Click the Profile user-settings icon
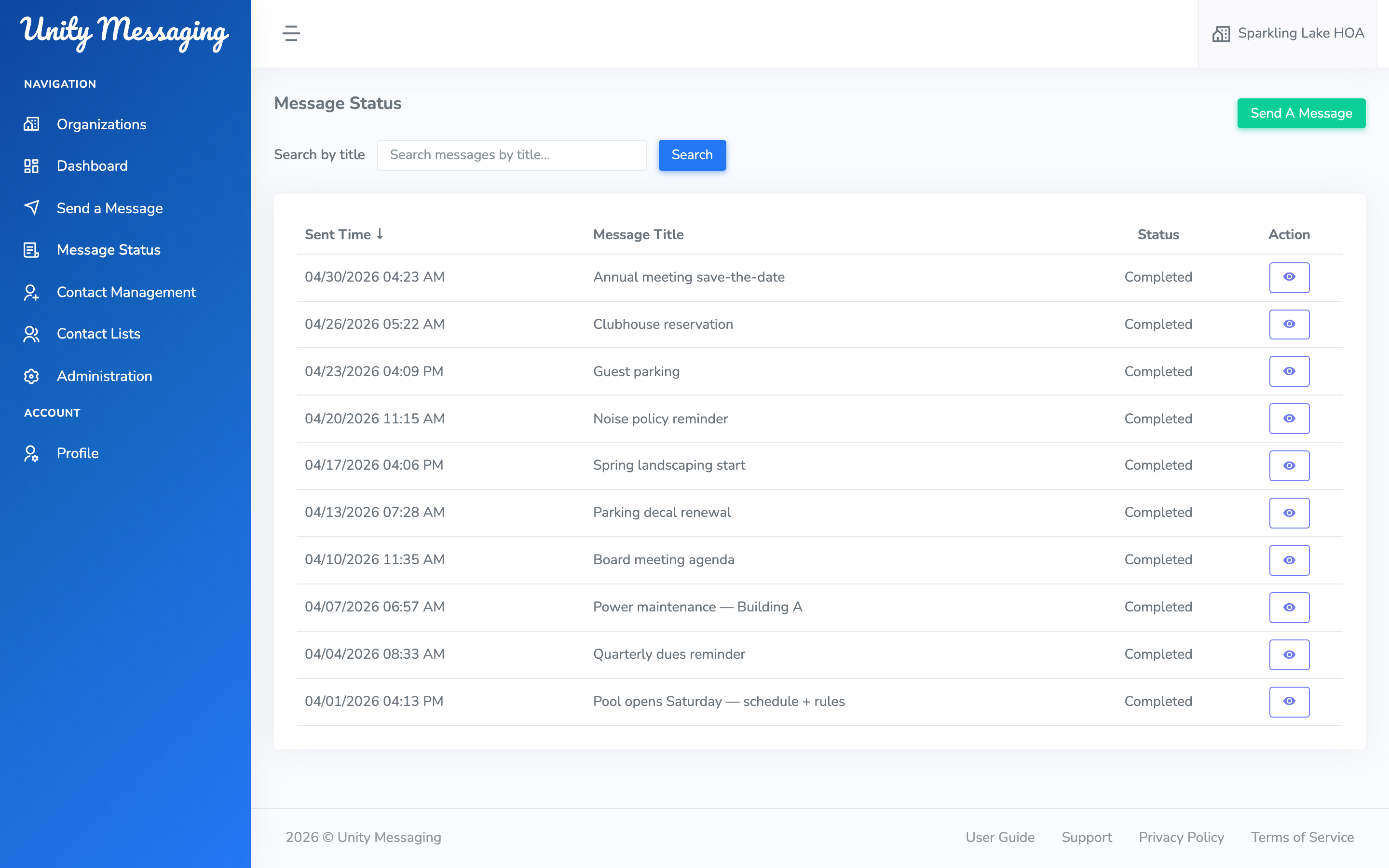Viewport: 1389px width, 868px height. pos(31,453)
